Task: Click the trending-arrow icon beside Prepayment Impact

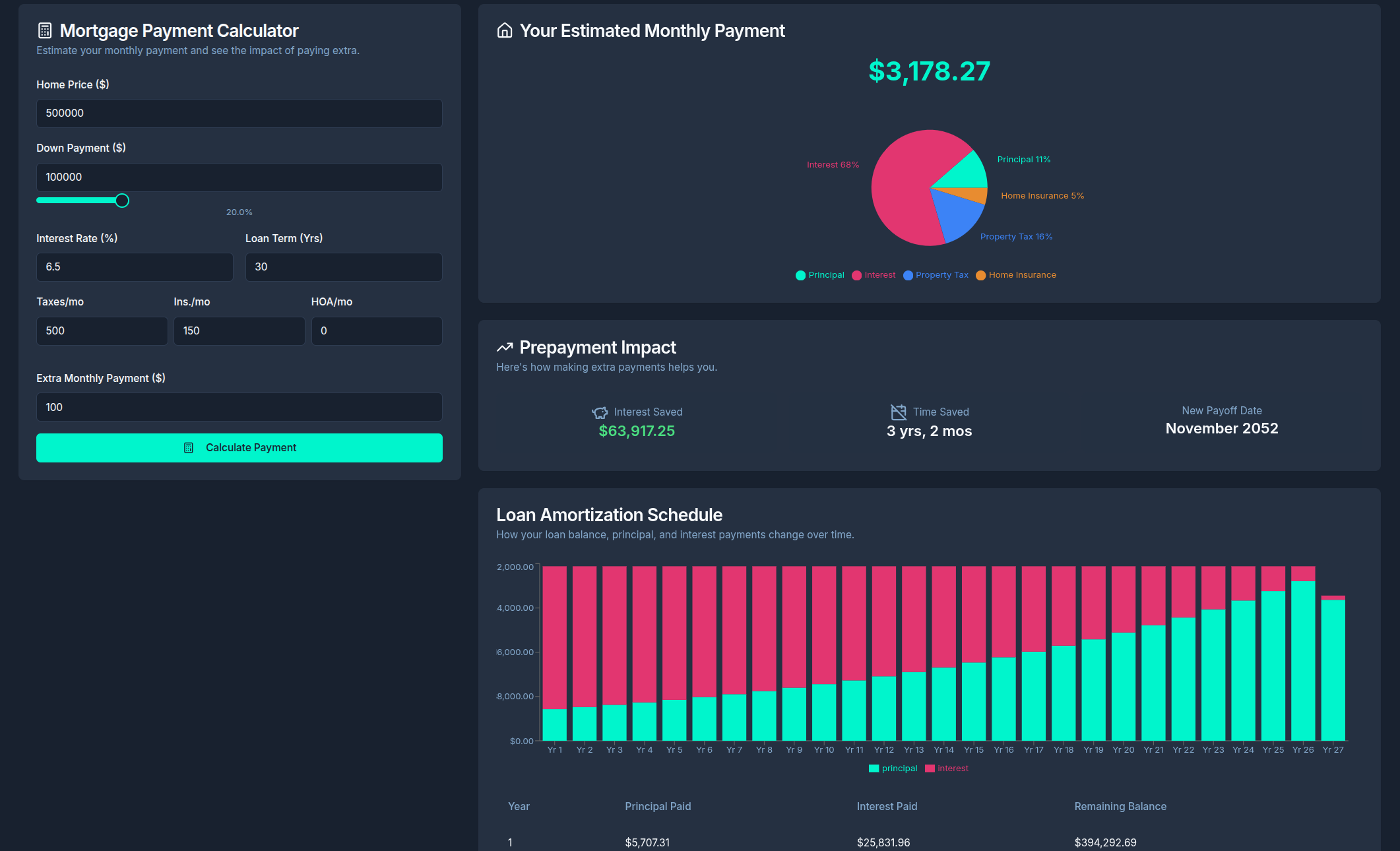Action: pyautogui.click(x=505, y=346)
